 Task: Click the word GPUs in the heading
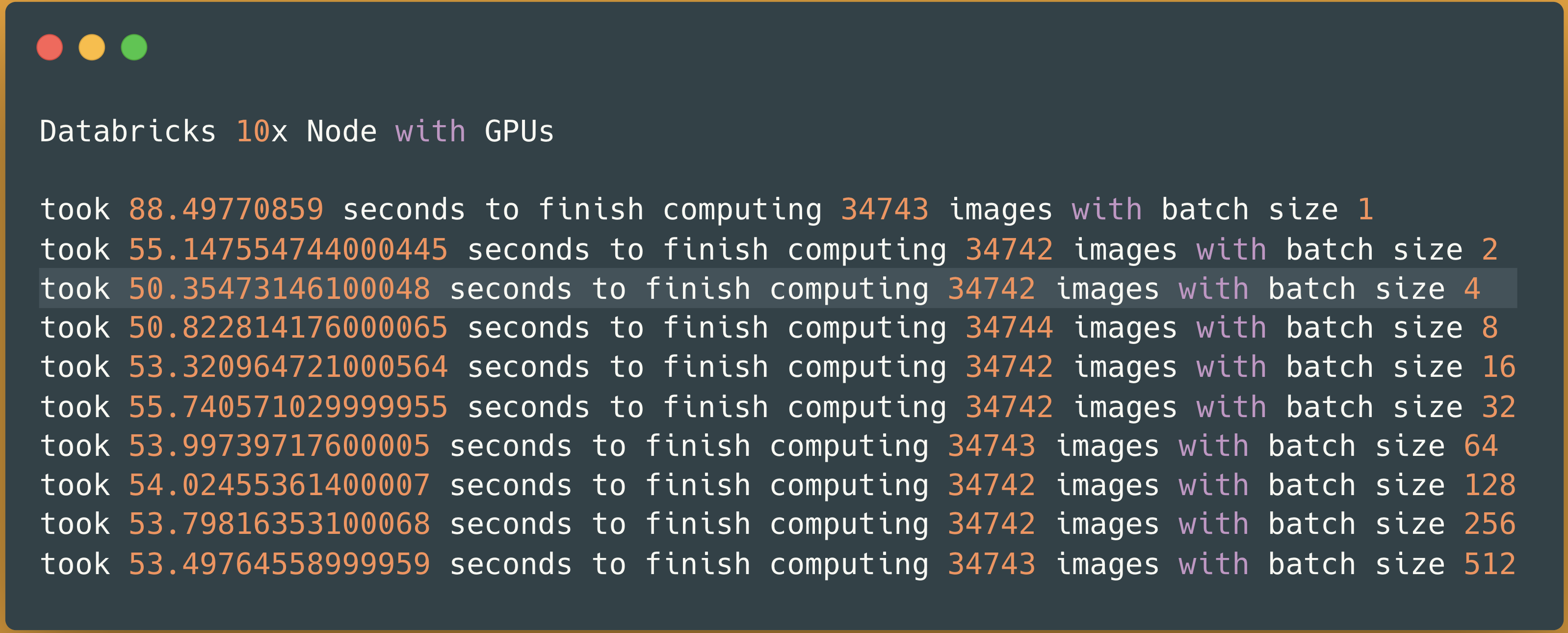point(519,132)
